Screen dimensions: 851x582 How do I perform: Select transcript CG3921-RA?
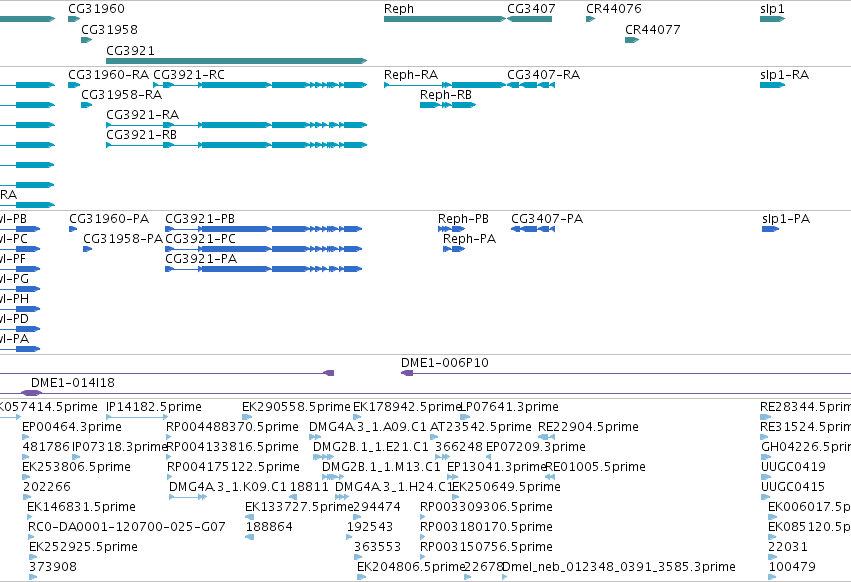[237, 125]
